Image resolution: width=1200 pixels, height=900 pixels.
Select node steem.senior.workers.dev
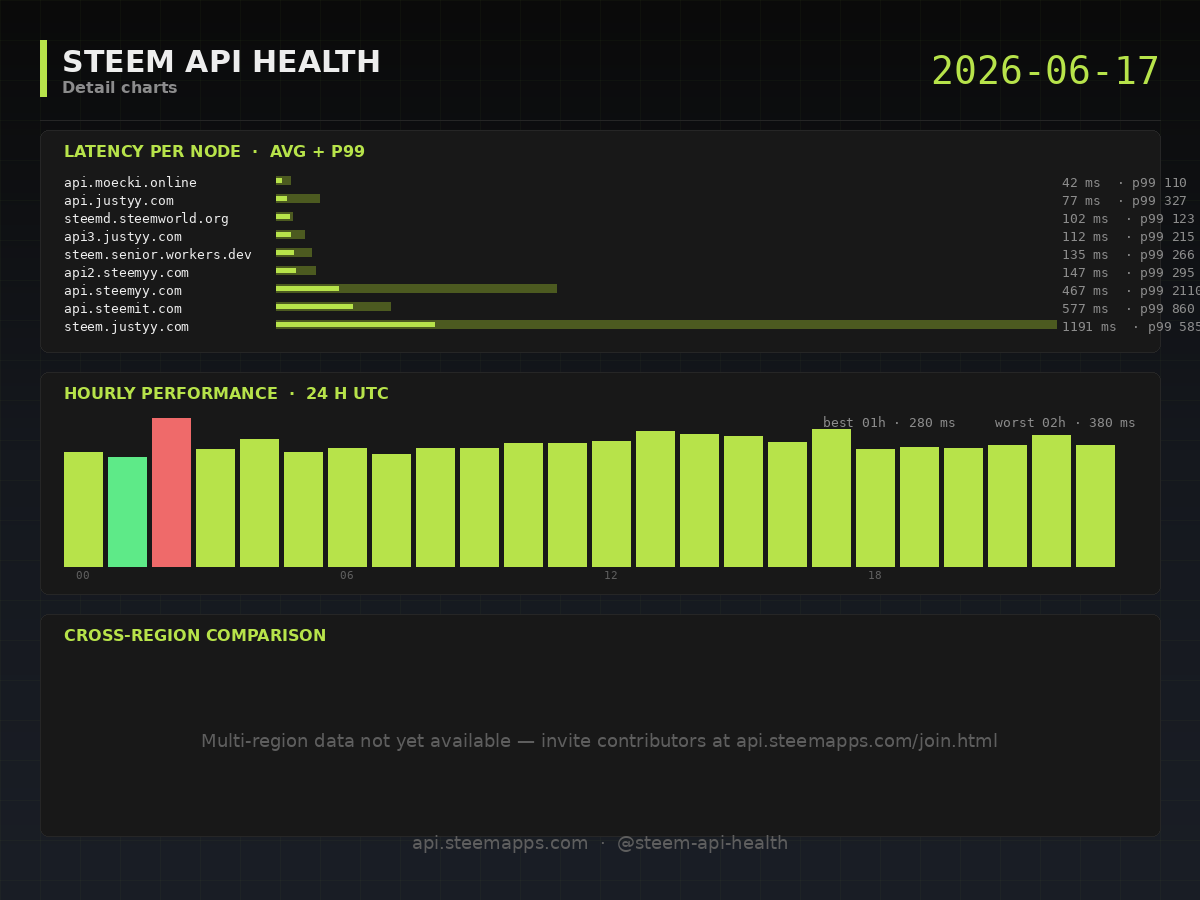(158, 255)
